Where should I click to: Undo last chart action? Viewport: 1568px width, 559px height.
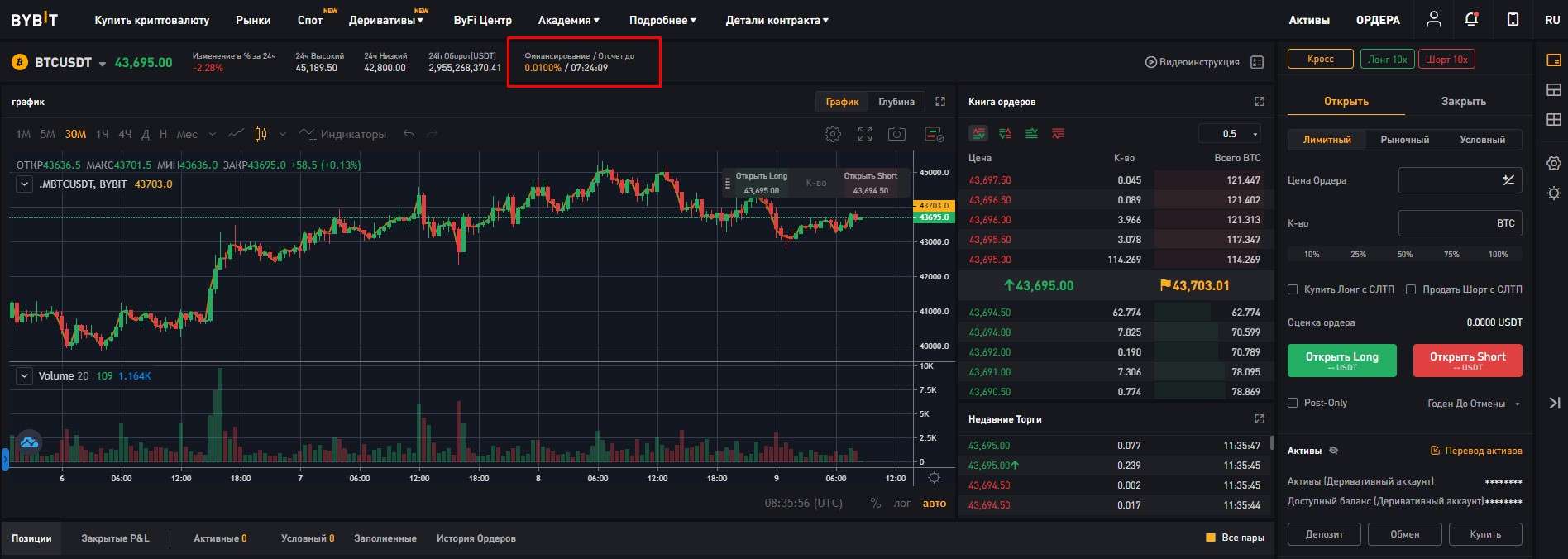[x=409, y=134]
